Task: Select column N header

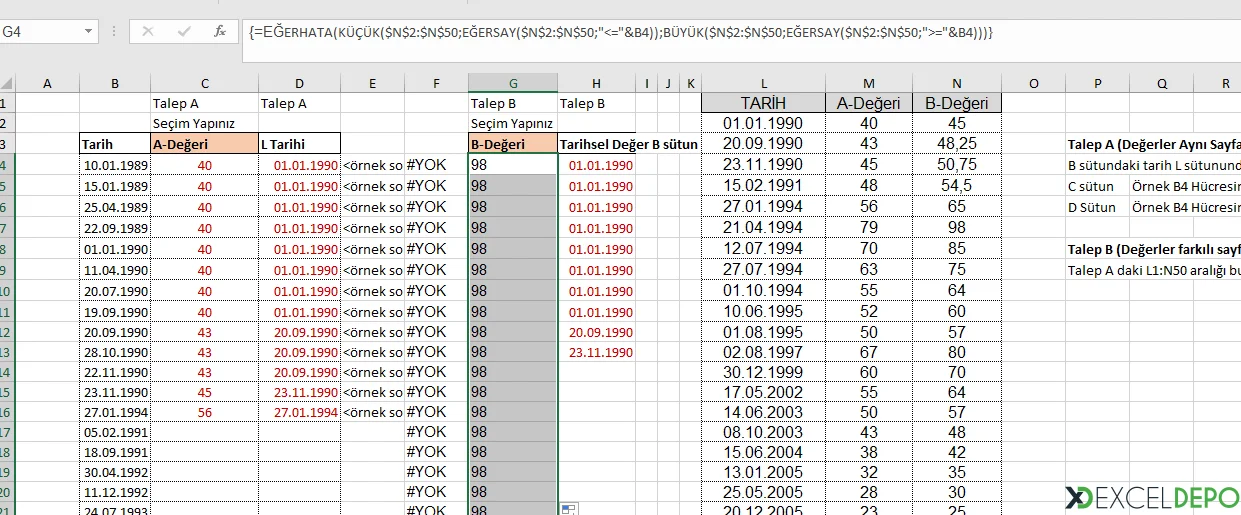Action: tap(957, 83)
